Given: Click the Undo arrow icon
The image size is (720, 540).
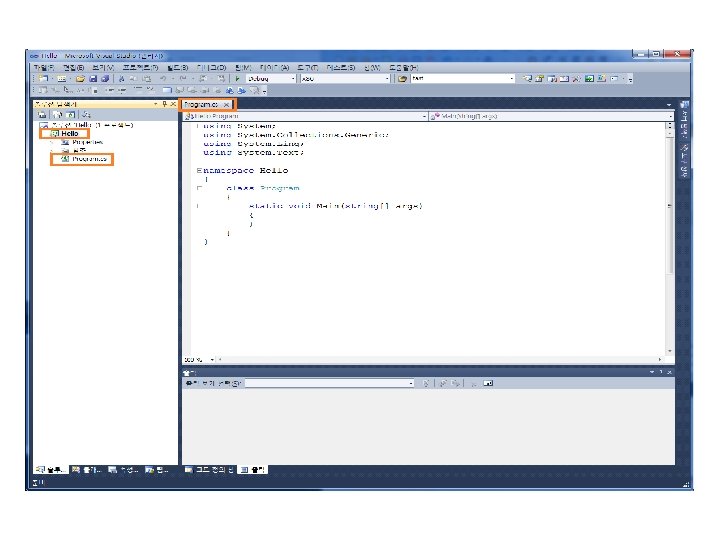Looking at the screenshot, I should (x=163, y=79).
